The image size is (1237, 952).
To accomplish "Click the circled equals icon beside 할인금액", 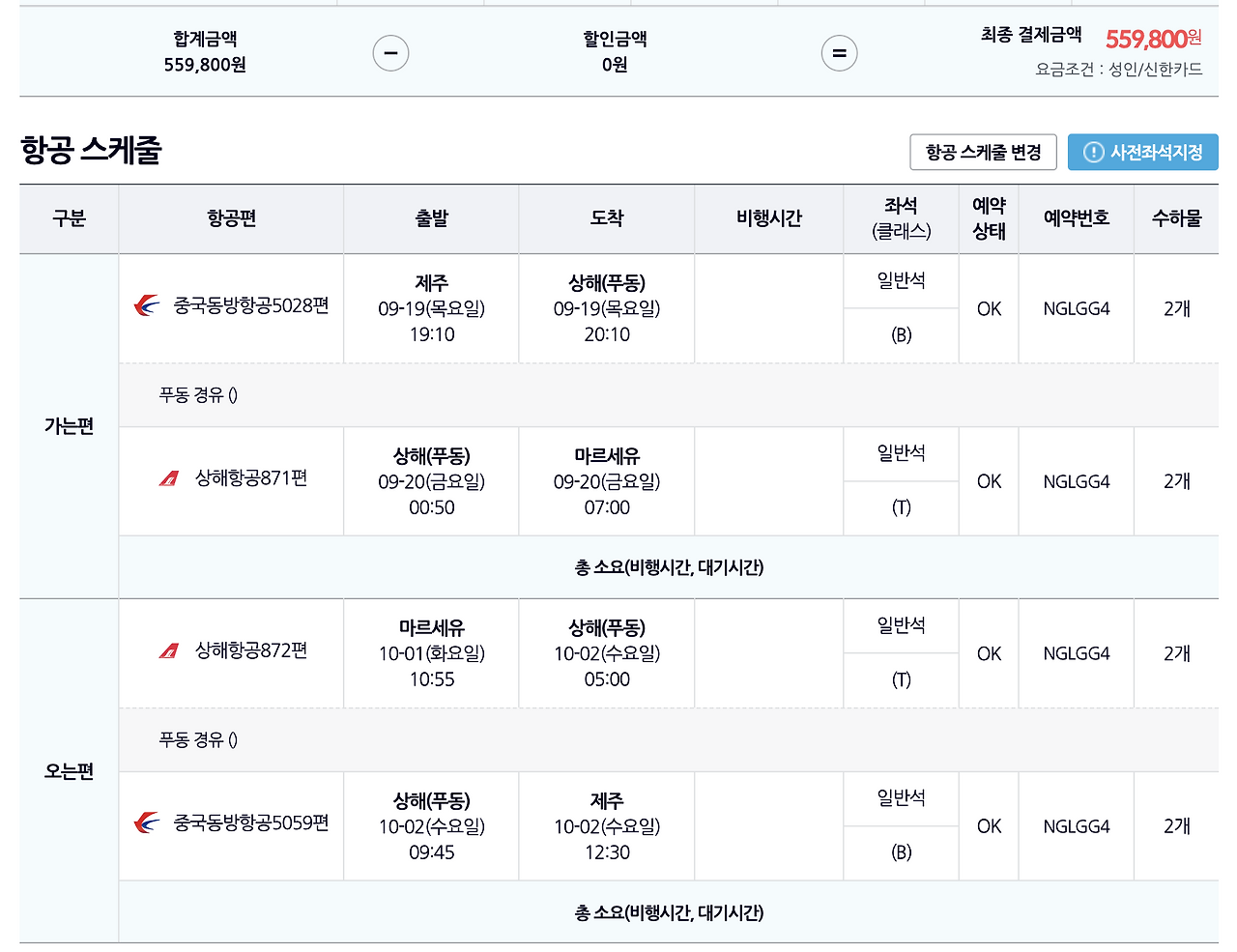I will coord(839,53).
